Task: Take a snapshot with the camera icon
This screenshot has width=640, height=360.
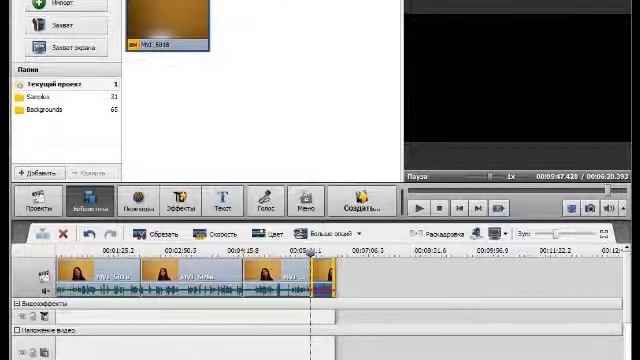Action: (x=590, y=209)
